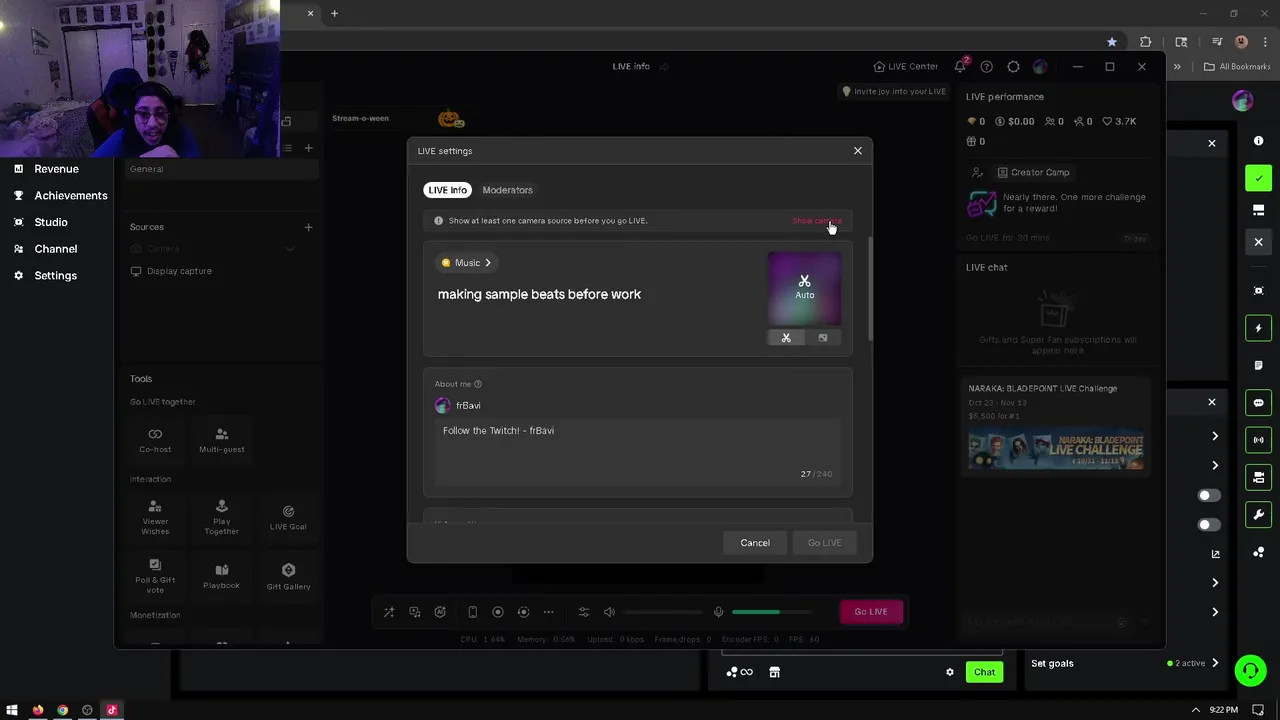Click the green Chat button
The width and height of the screenshot is (1280, 720).
pos(984,672)
